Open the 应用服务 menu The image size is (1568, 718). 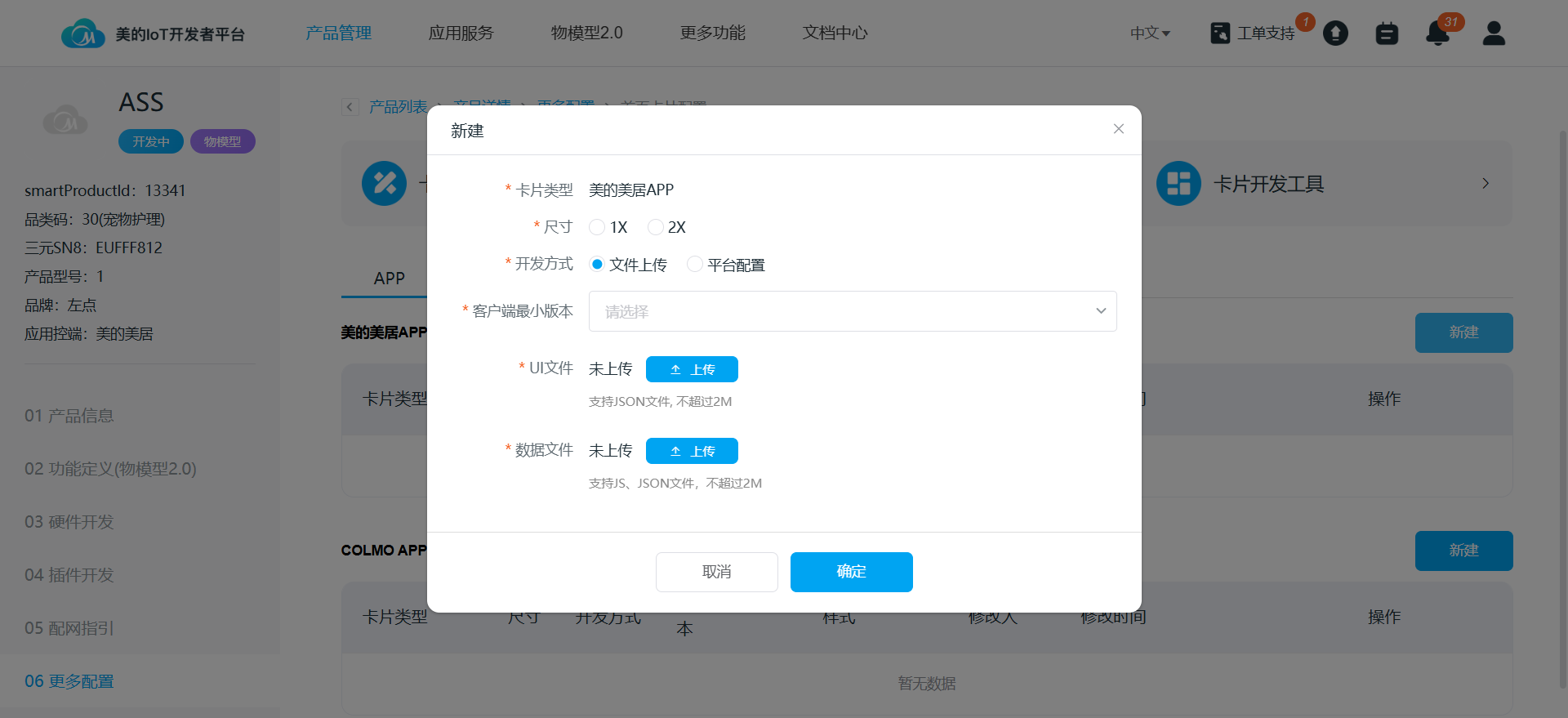coord(461,33)
